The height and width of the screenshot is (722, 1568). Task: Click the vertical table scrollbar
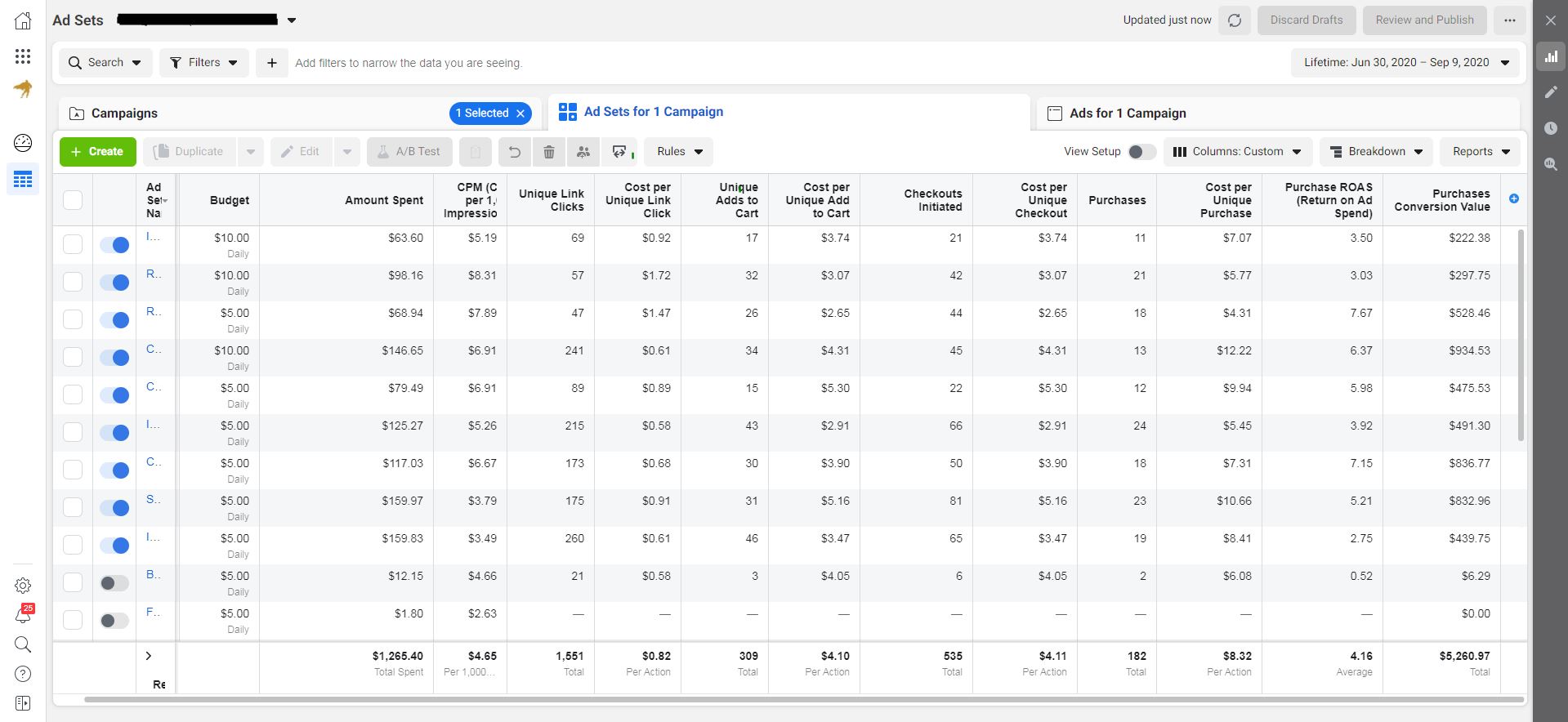(1521, 335)
